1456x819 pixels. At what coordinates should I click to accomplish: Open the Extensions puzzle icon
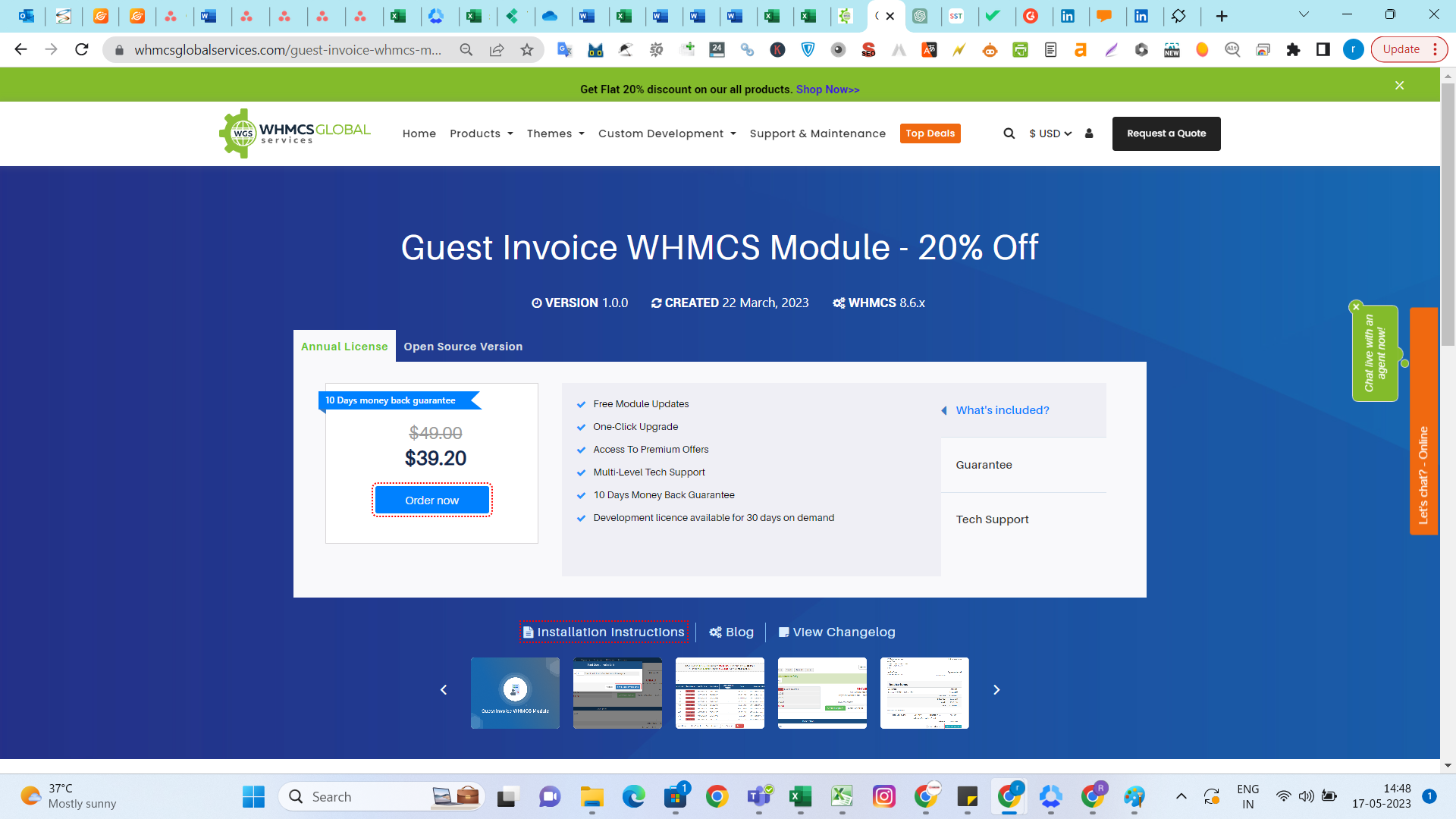pos(1293,50)
